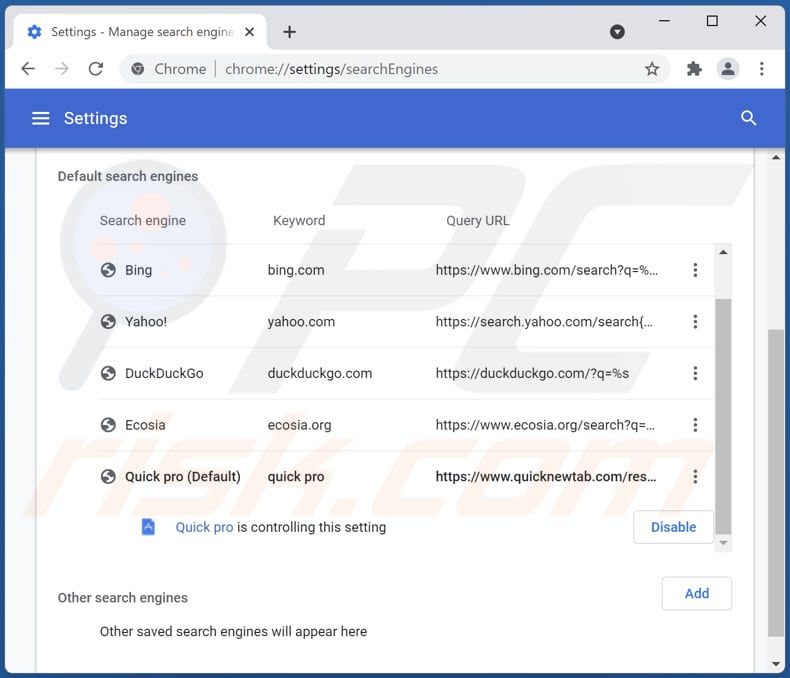790x678 pixels.
Task: Go back using the browser back arrow
Action: 28,69
